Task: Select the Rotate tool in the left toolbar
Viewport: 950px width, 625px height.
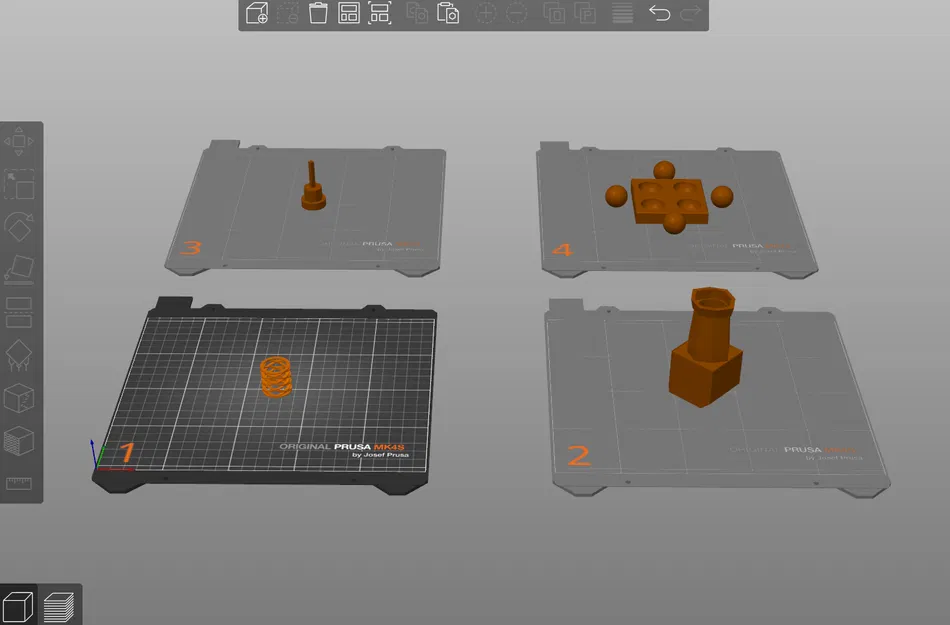Action: (19, 227)
